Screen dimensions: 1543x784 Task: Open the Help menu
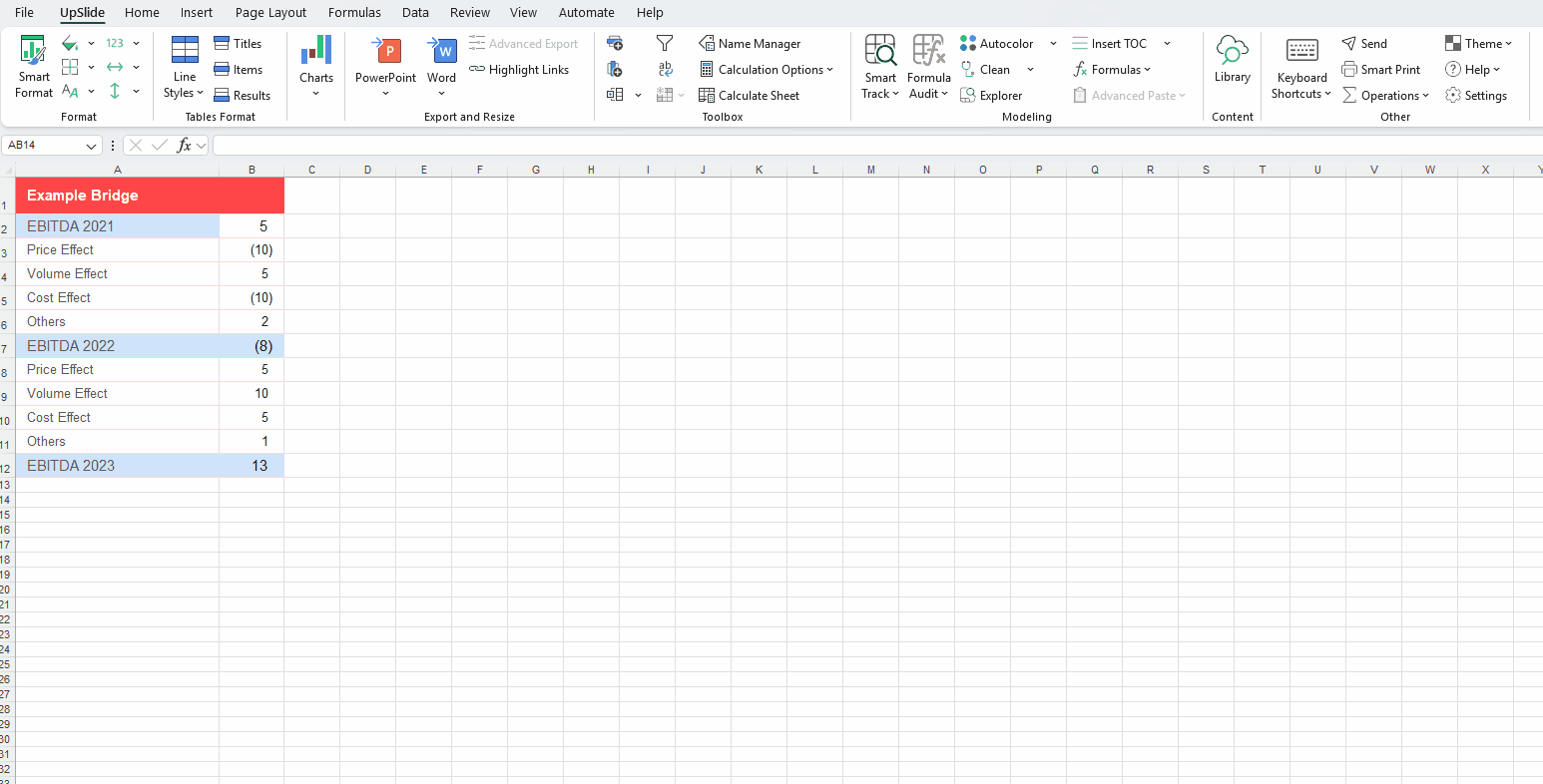coord(1472,70)
